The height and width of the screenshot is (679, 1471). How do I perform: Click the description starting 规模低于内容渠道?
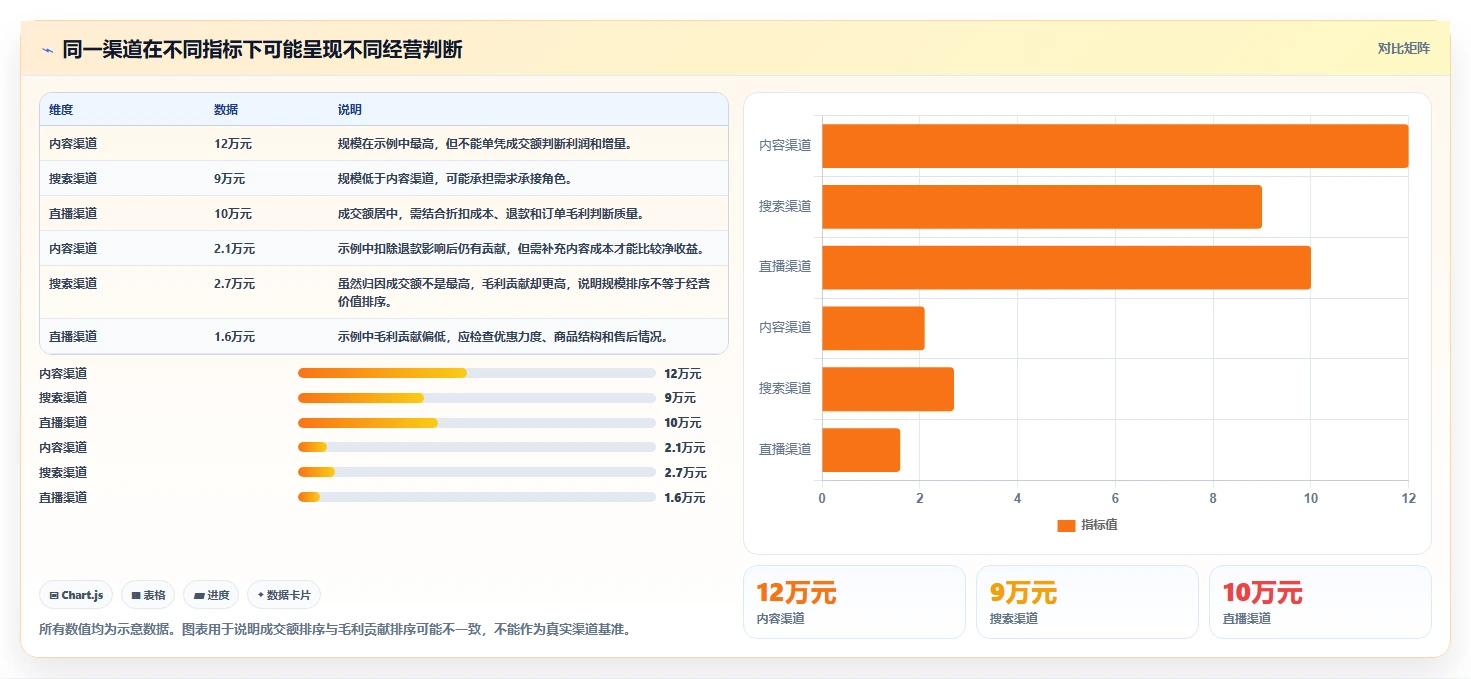click(x=454, y=179)
